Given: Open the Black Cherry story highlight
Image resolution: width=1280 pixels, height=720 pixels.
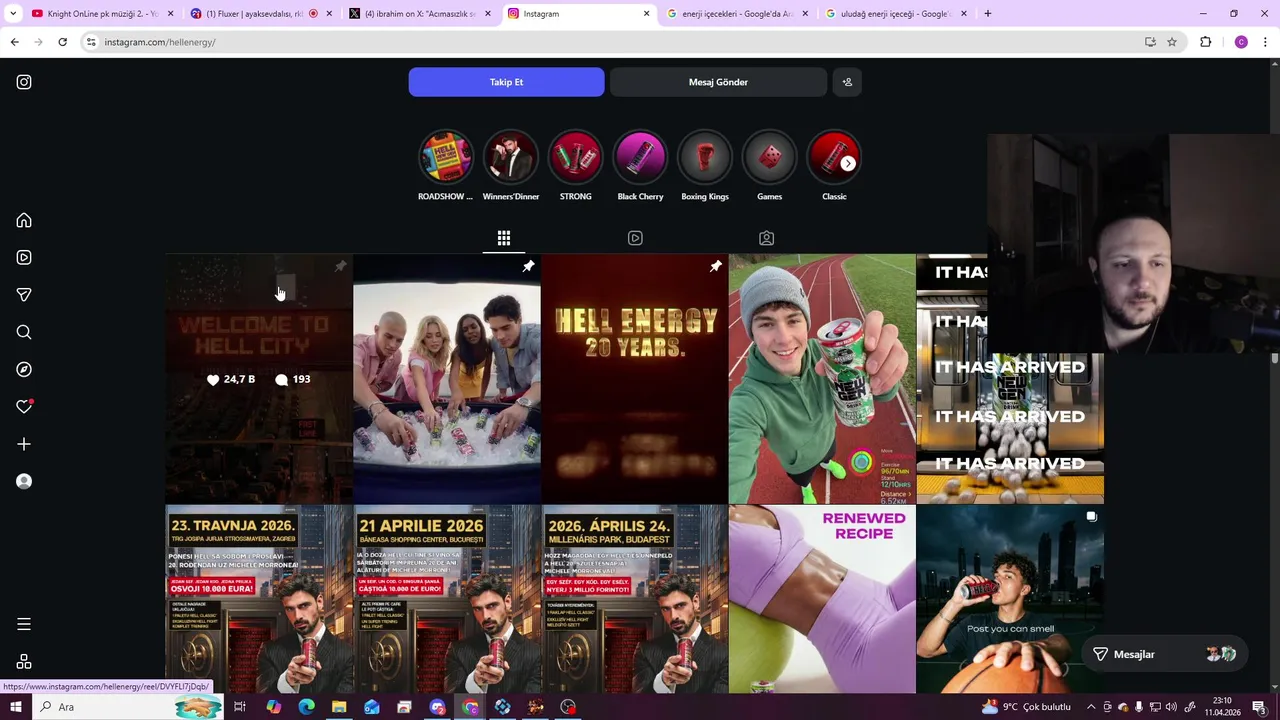Looking at the screenshot, I should 640,166.
